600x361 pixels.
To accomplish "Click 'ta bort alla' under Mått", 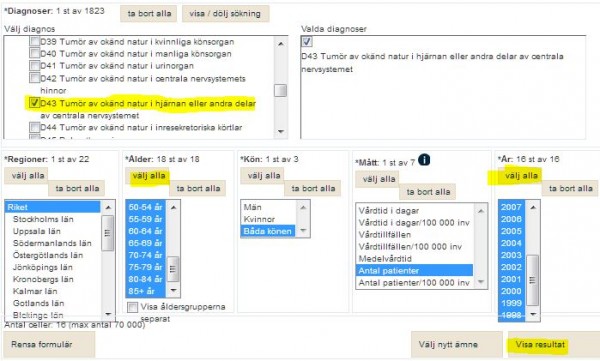I will coord(428,191).
